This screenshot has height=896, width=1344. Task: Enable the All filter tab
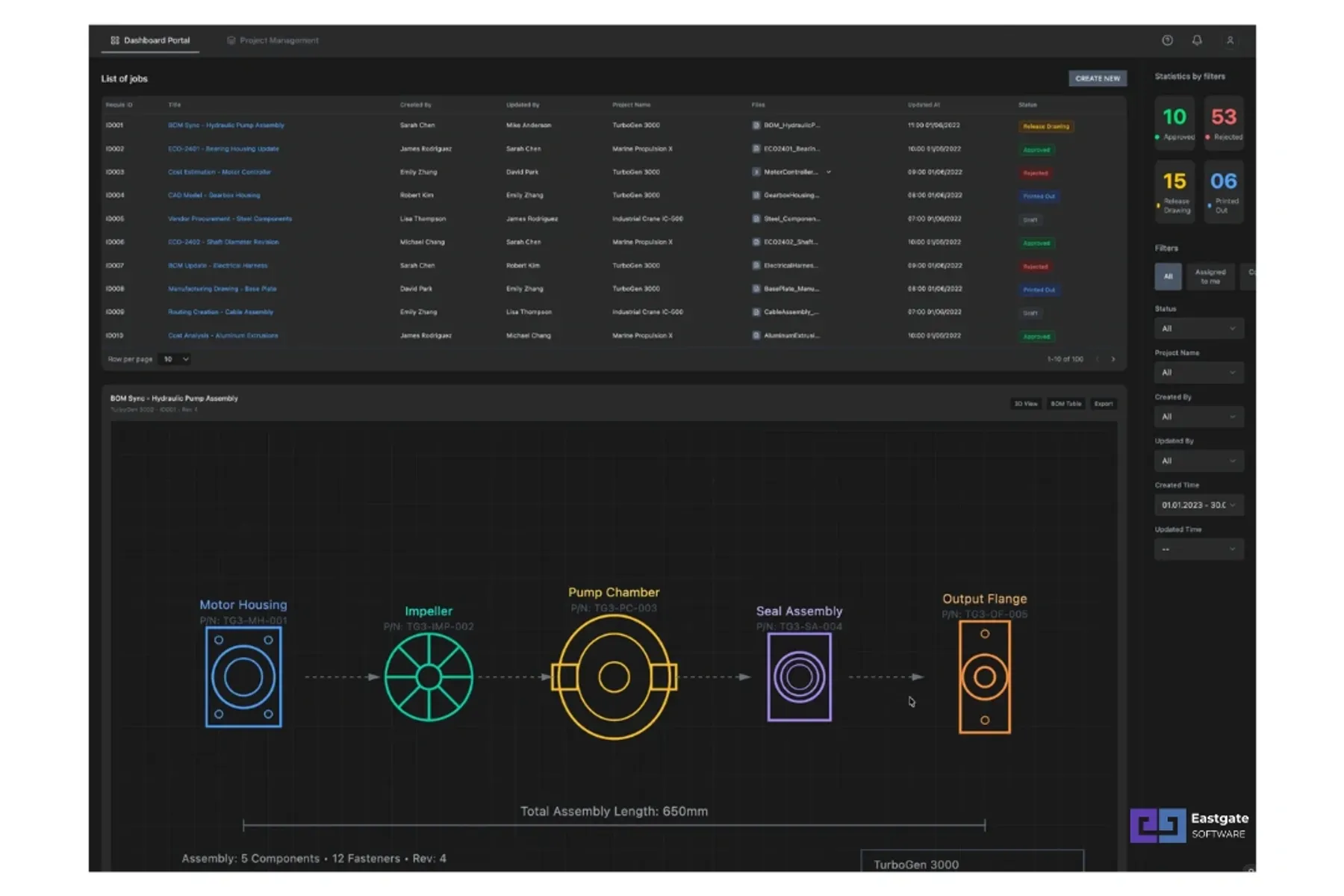click(x=1169, y=276)
